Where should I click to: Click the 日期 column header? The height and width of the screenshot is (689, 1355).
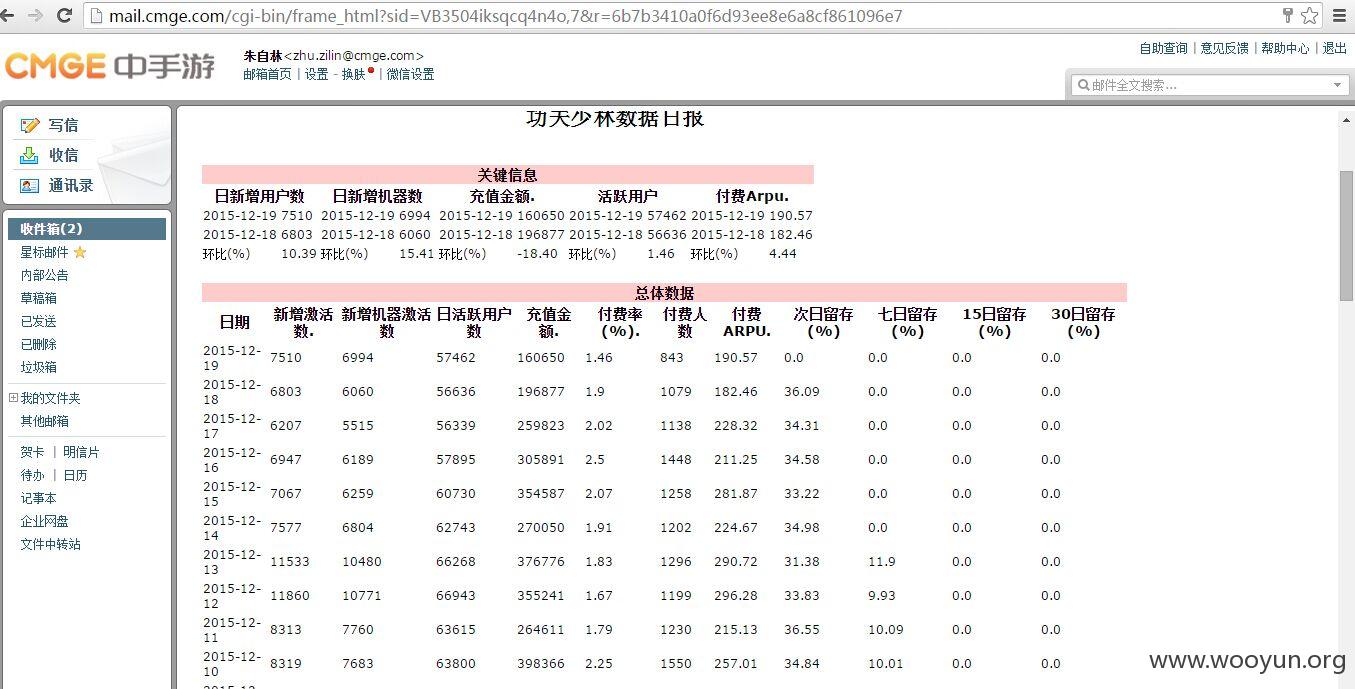(x=234, y=322)
